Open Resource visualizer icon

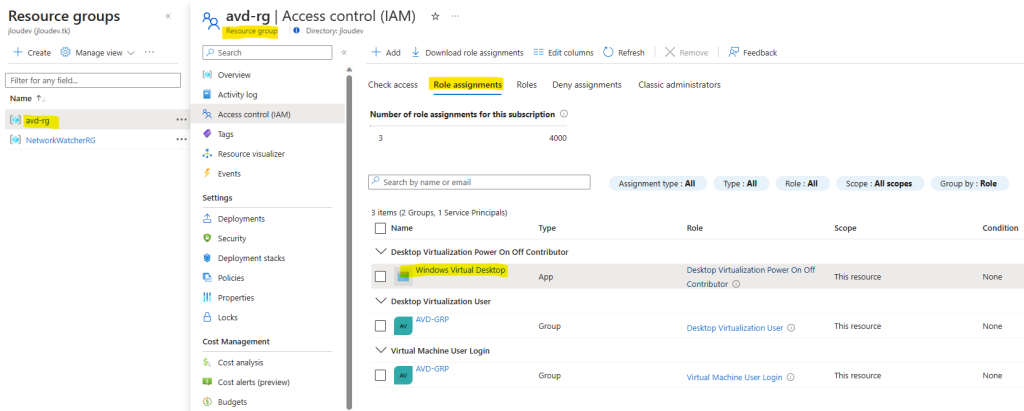(207, 154)
